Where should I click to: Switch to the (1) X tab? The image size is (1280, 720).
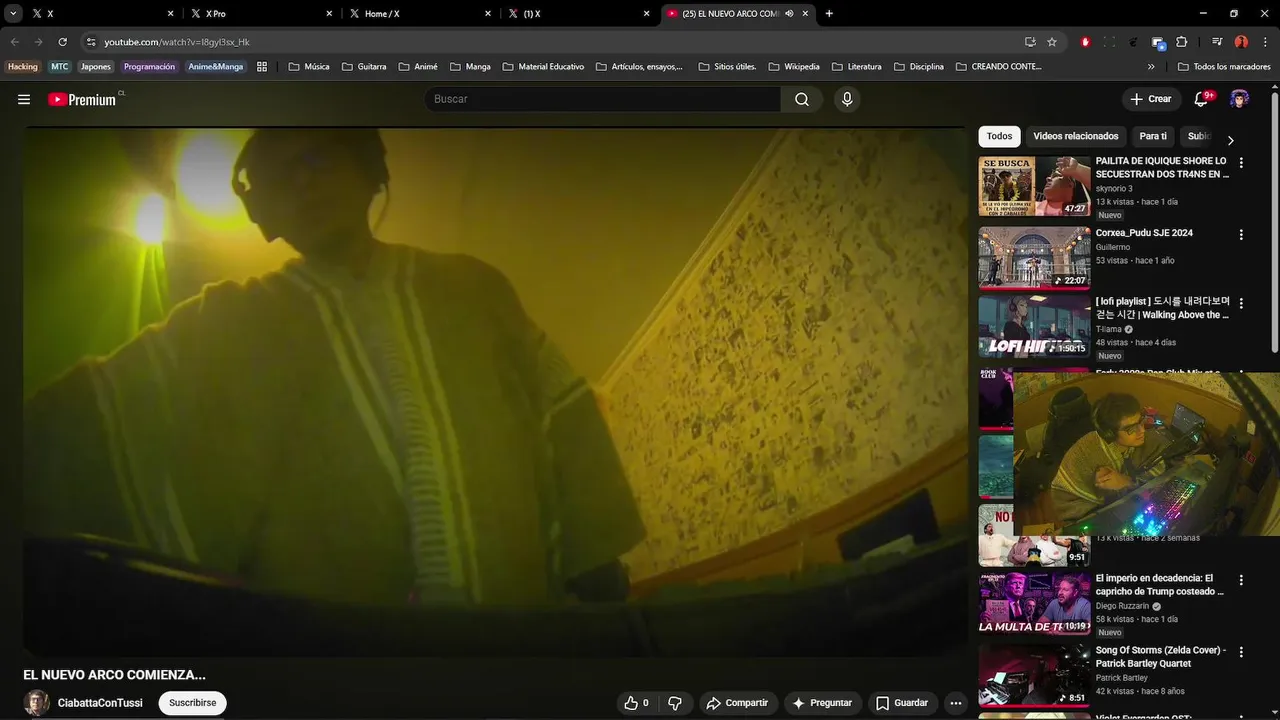coord(578,14)
